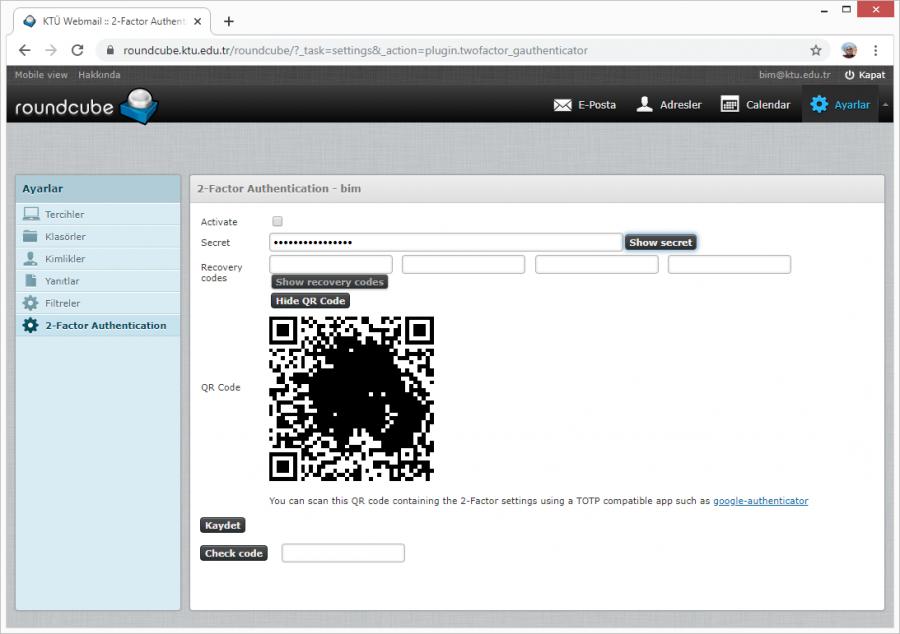Click the Check code button

234,553
